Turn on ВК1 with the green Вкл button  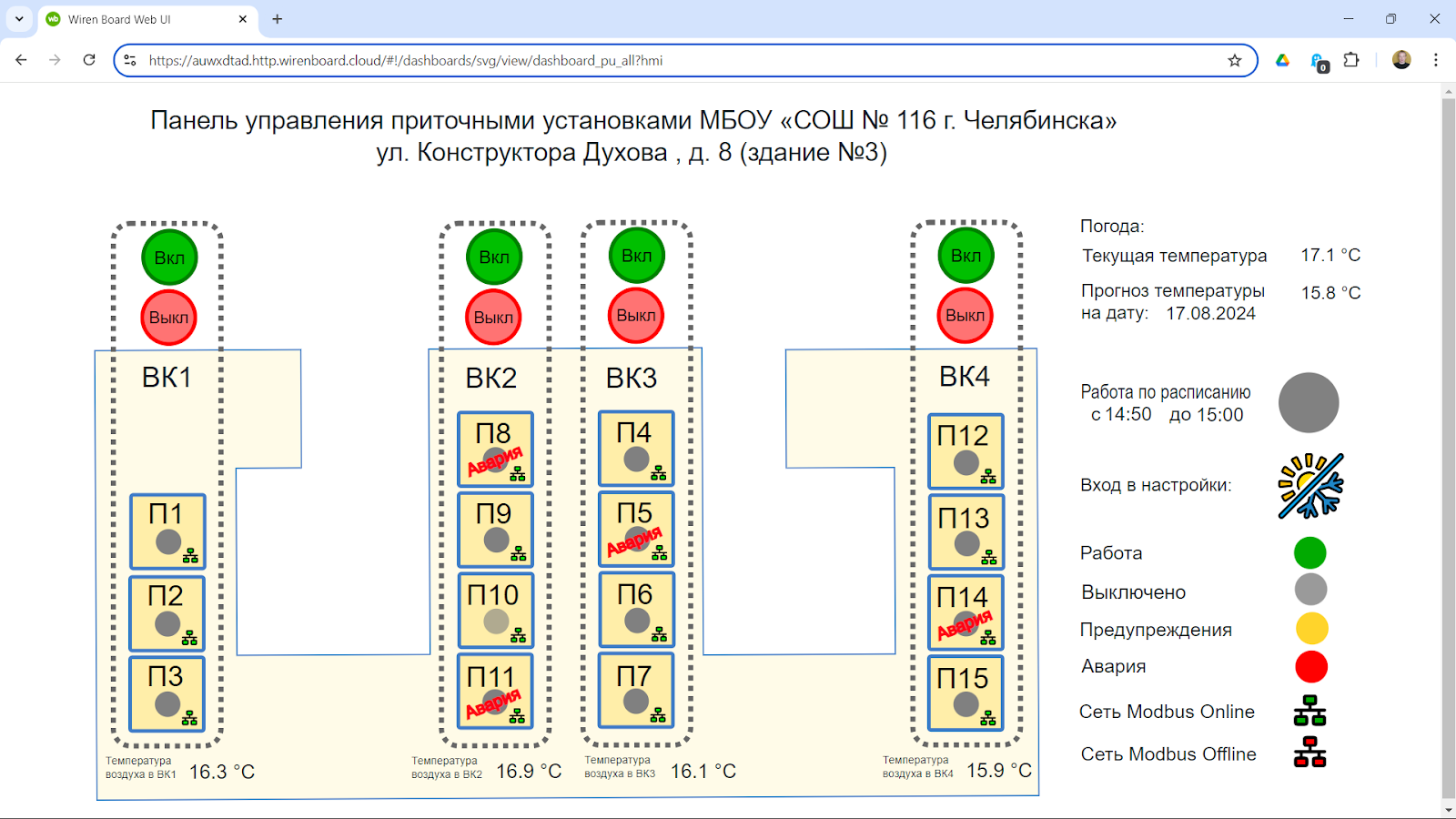(x=169, y=258)
